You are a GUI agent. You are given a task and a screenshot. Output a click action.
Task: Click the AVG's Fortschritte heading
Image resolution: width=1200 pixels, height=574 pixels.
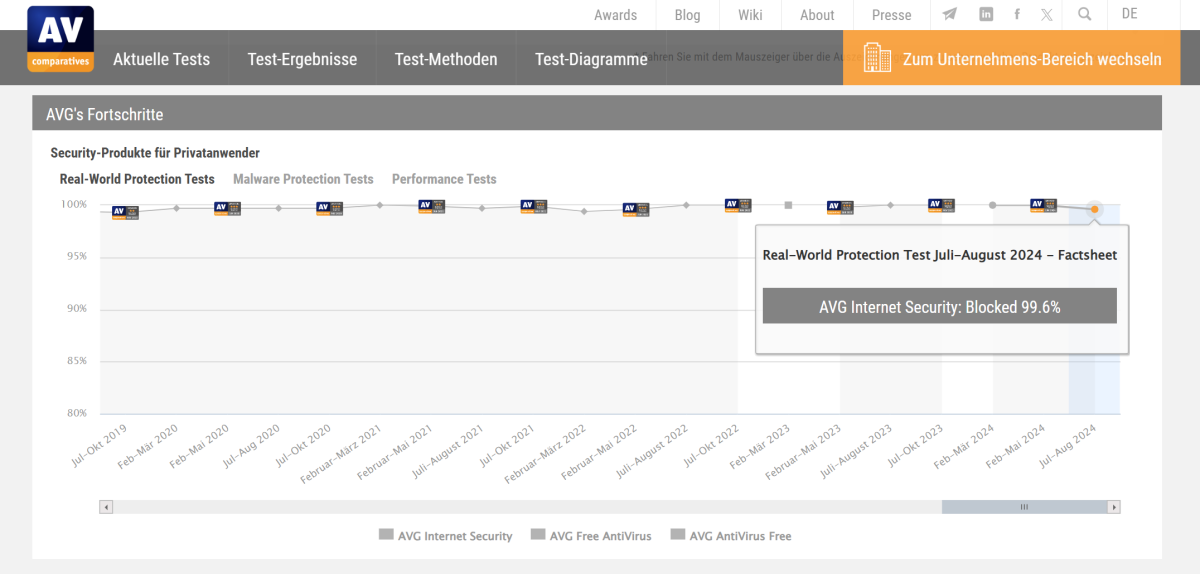point(105,114)
